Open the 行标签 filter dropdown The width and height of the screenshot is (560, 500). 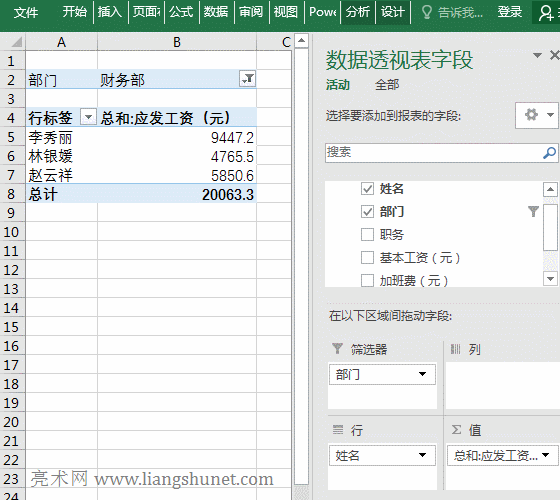coord(88,117)
